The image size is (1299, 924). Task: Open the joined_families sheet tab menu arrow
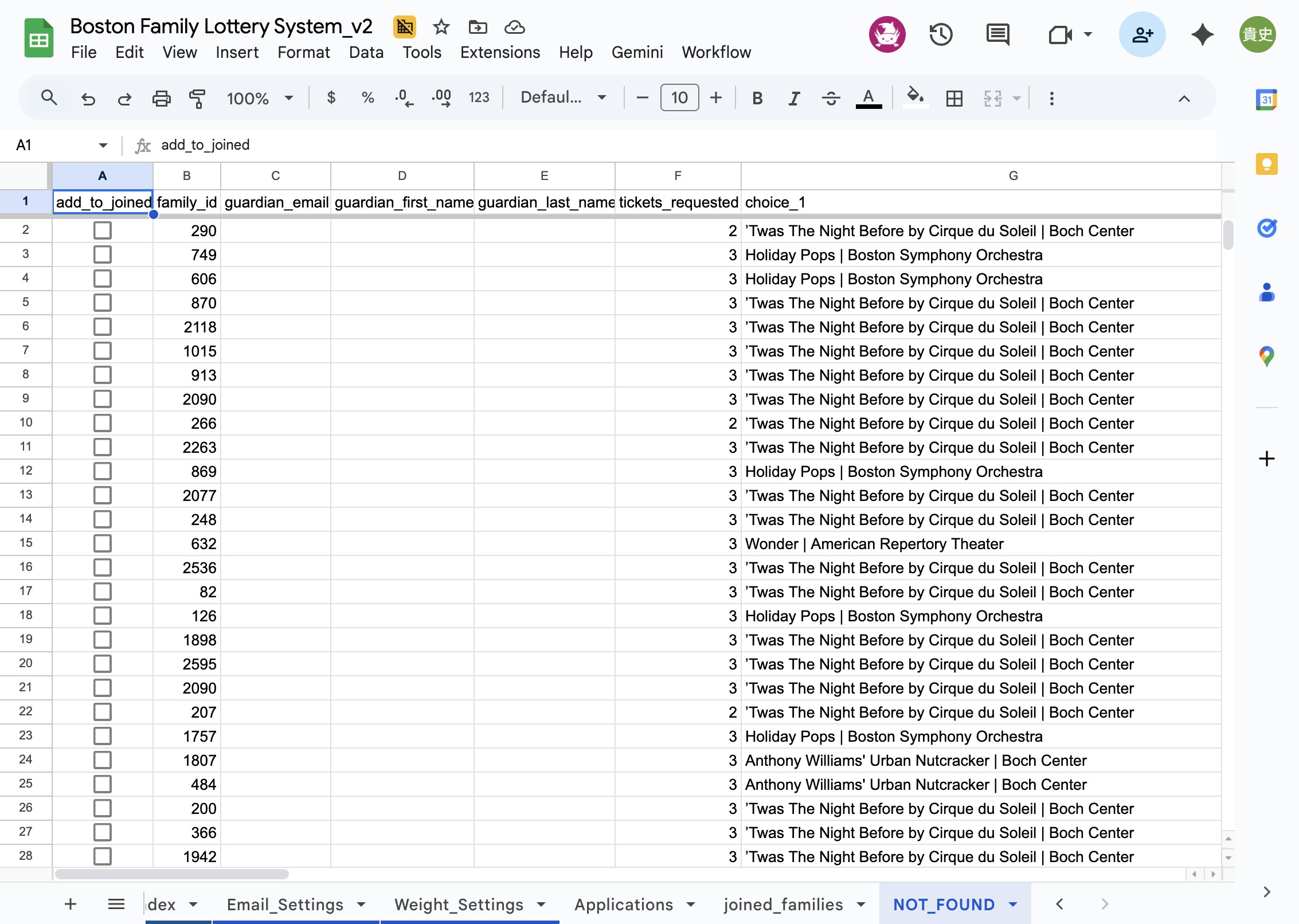pos(861,905)
